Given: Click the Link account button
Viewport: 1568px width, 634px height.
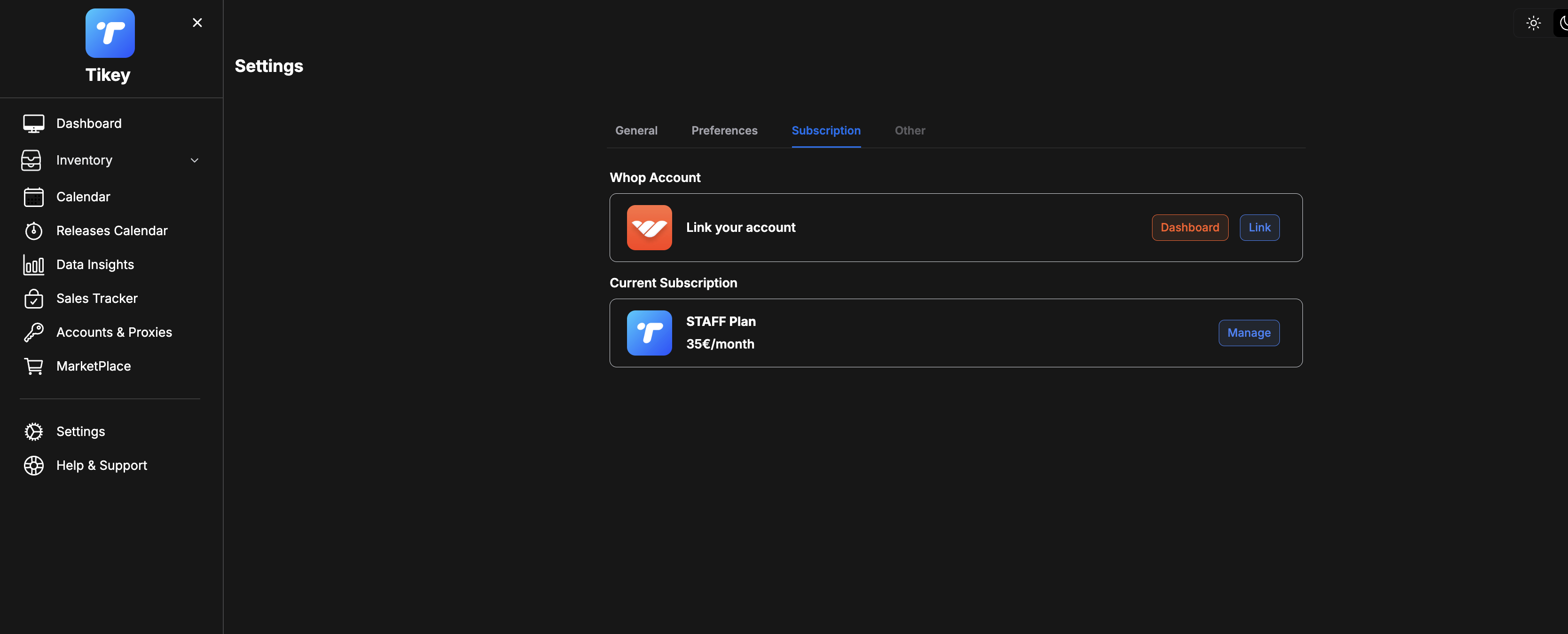Looking at the screenshot, I should point(1259,228).
